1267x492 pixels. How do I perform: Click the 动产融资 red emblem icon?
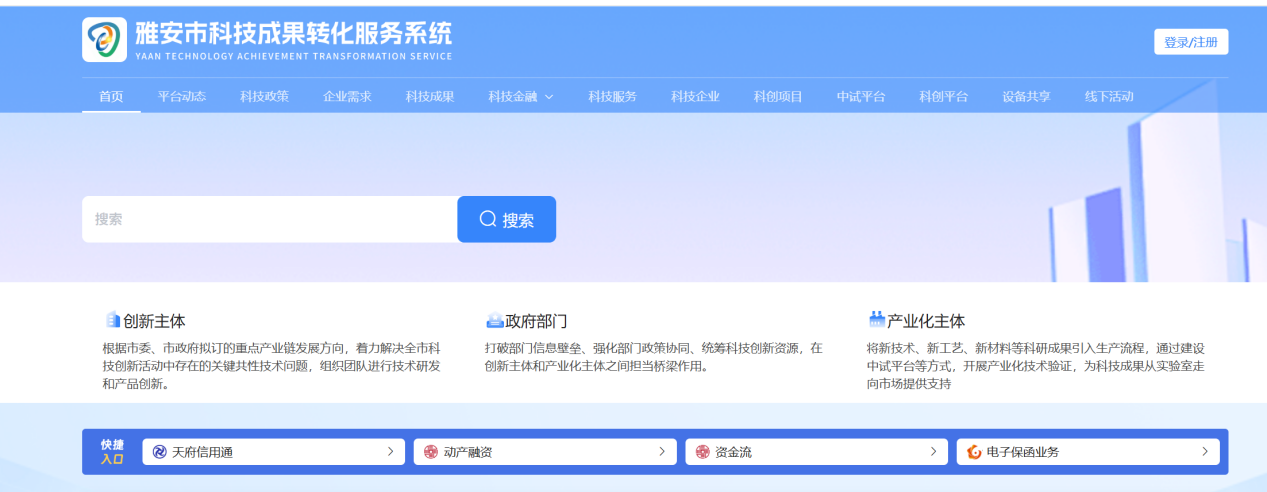[x=431, y=452]
